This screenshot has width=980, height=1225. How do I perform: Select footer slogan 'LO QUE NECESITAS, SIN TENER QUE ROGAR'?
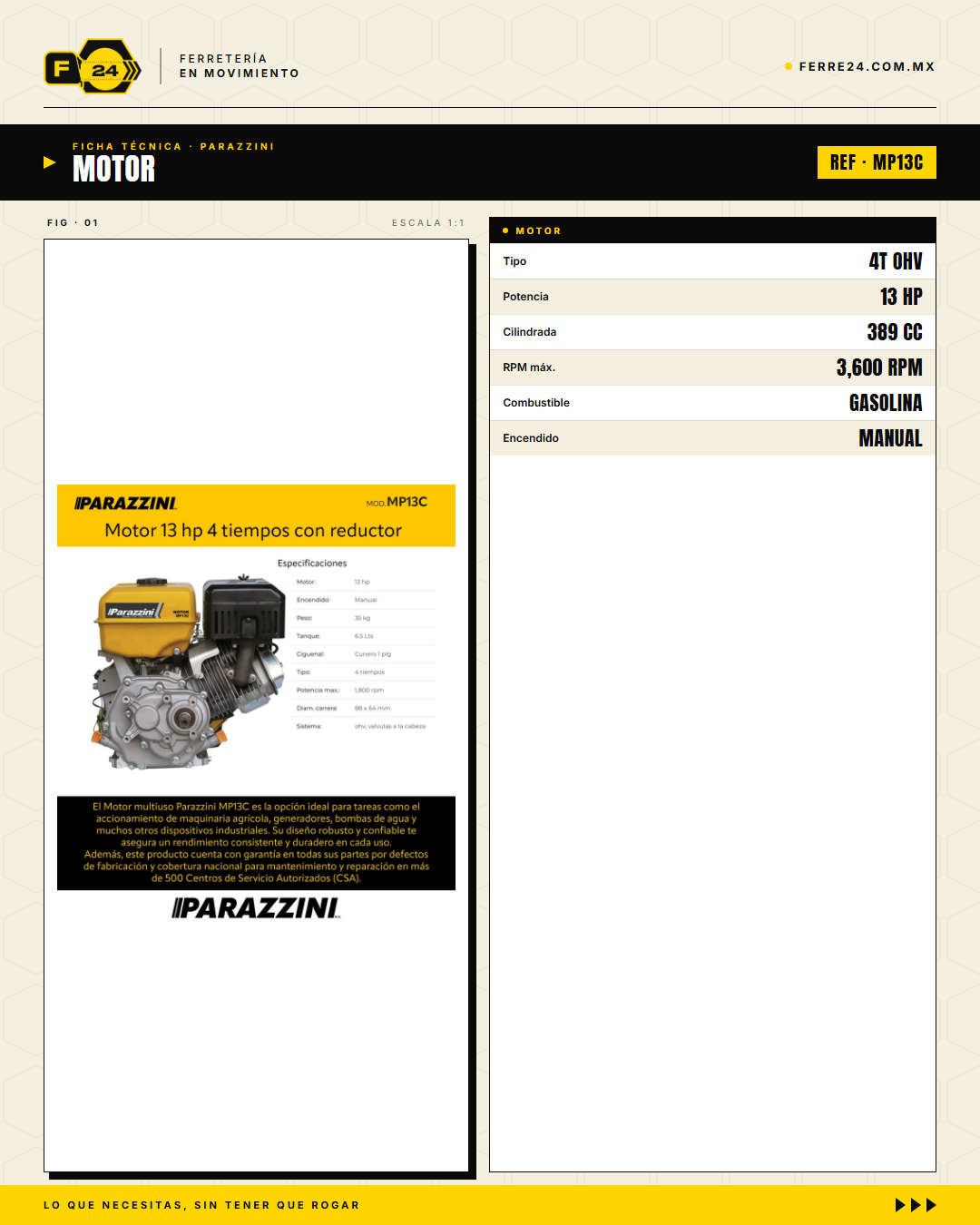(201, 1205)
